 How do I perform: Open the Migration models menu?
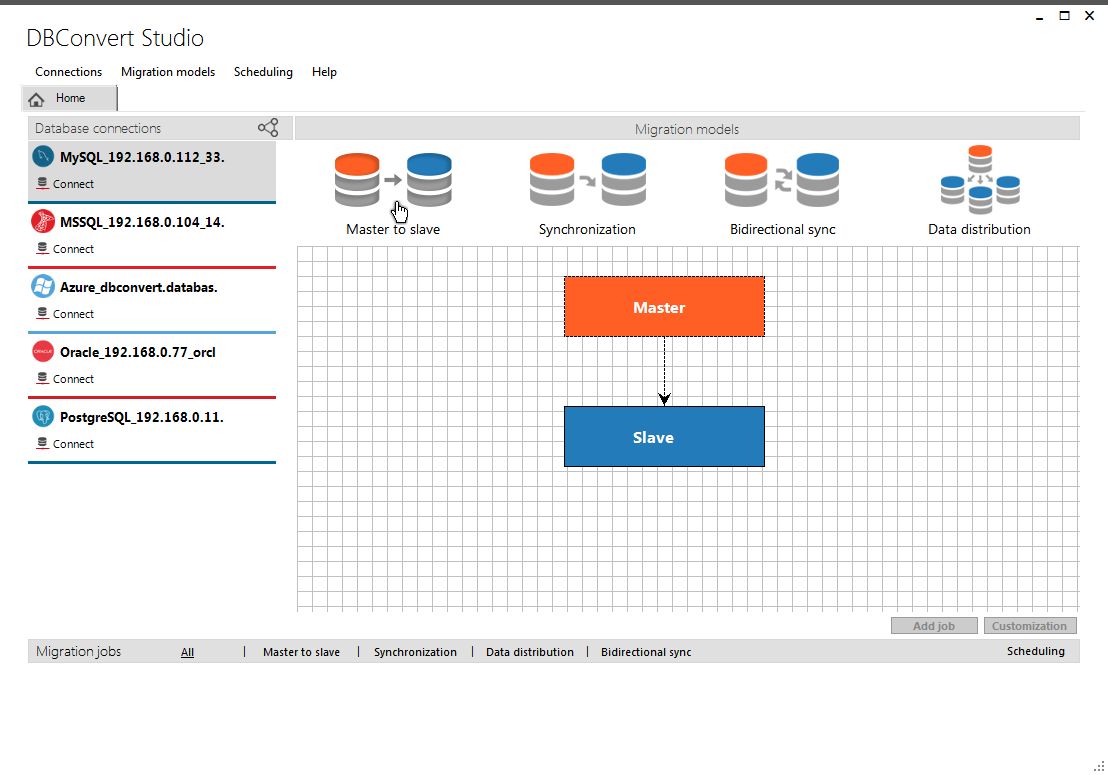pos(167,71)
